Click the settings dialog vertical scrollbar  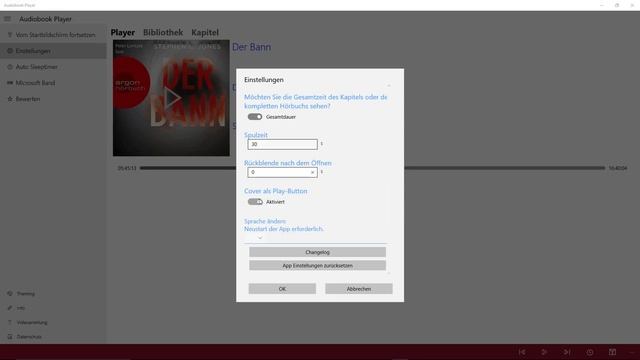389,180
